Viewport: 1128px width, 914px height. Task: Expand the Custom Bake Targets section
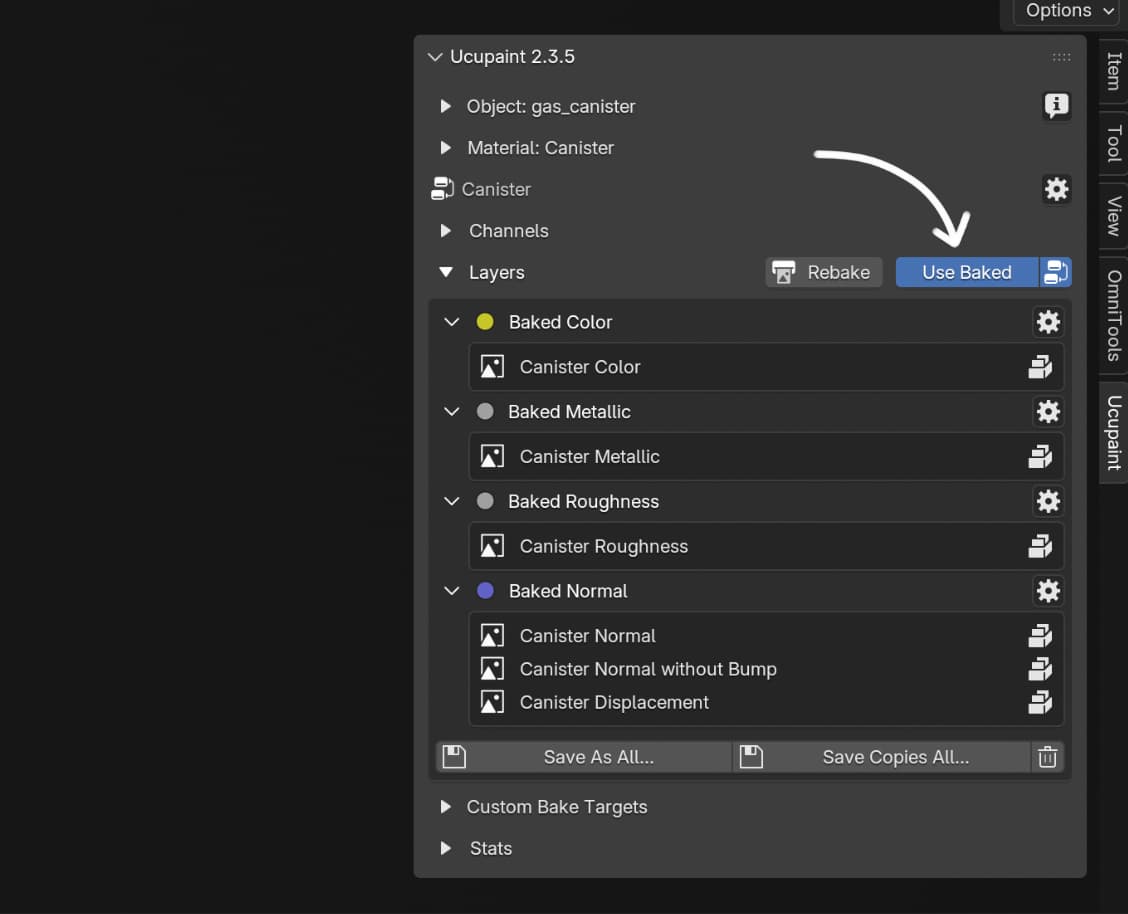click(445, 807)
